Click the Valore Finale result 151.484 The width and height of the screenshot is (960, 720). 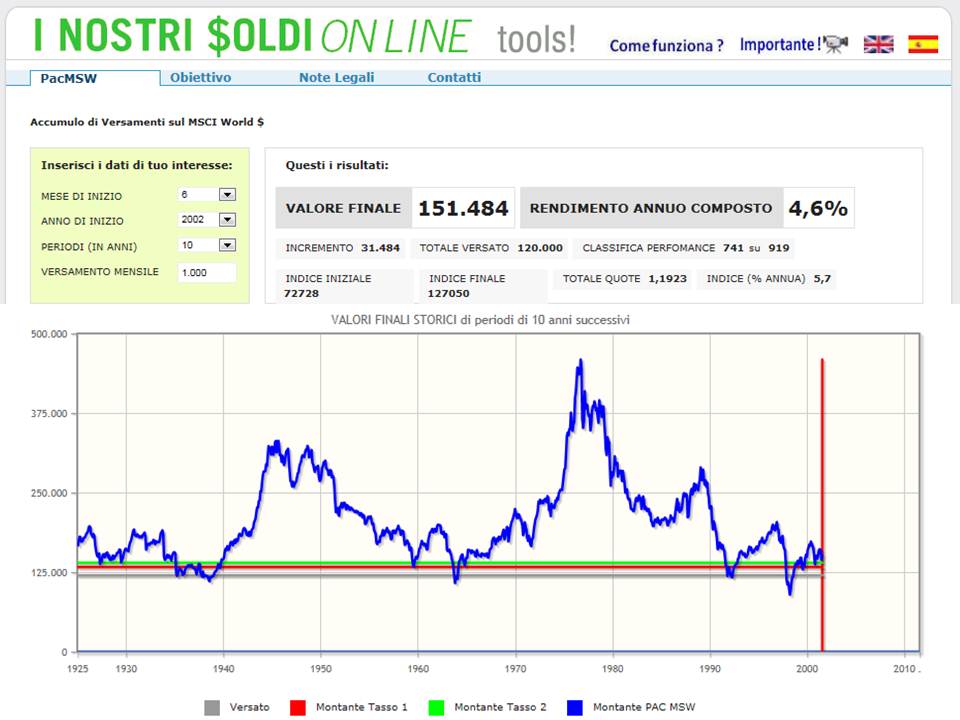point(463,208)
